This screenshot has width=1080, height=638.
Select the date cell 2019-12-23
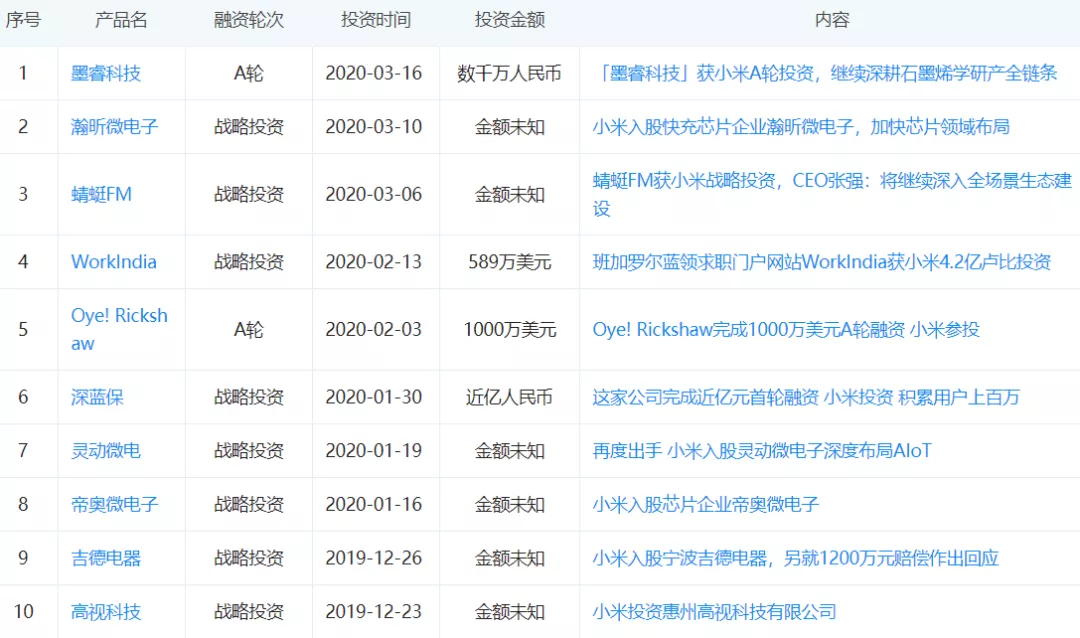374,612
